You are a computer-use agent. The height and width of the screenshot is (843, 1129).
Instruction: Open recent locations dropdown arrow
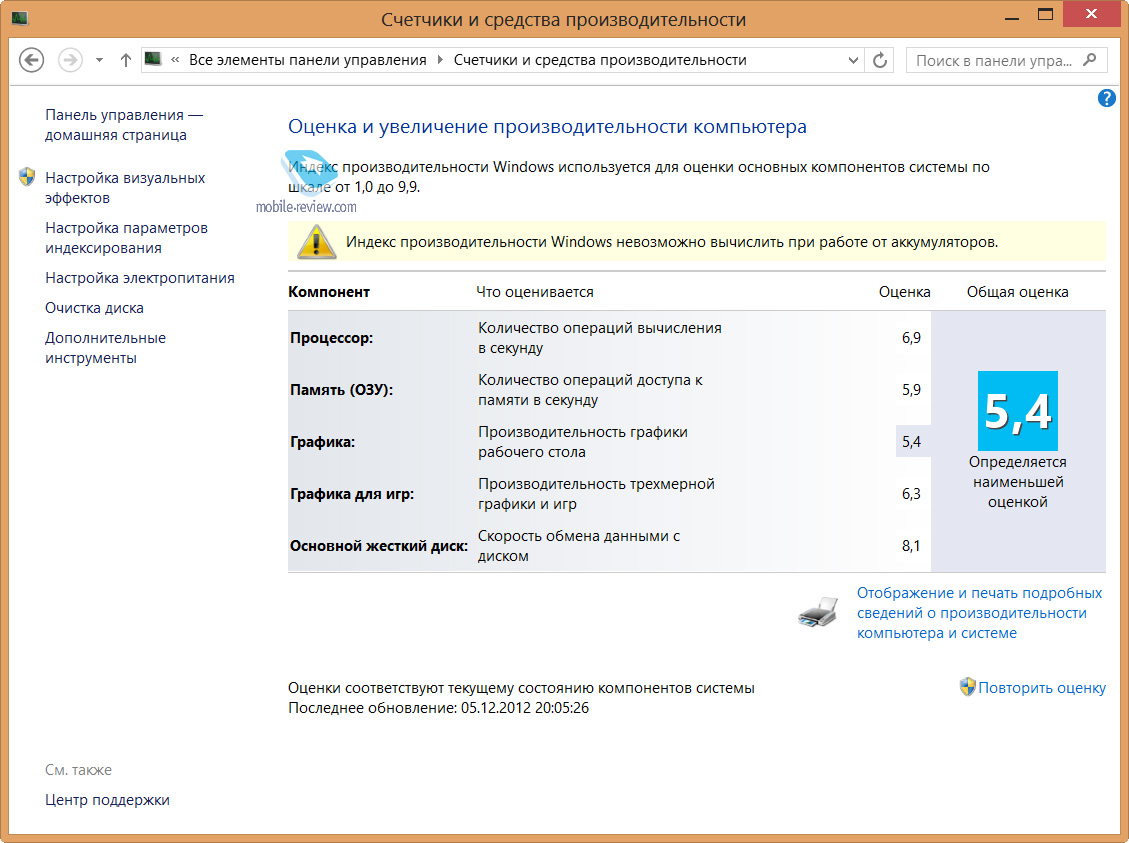[99, 60]
